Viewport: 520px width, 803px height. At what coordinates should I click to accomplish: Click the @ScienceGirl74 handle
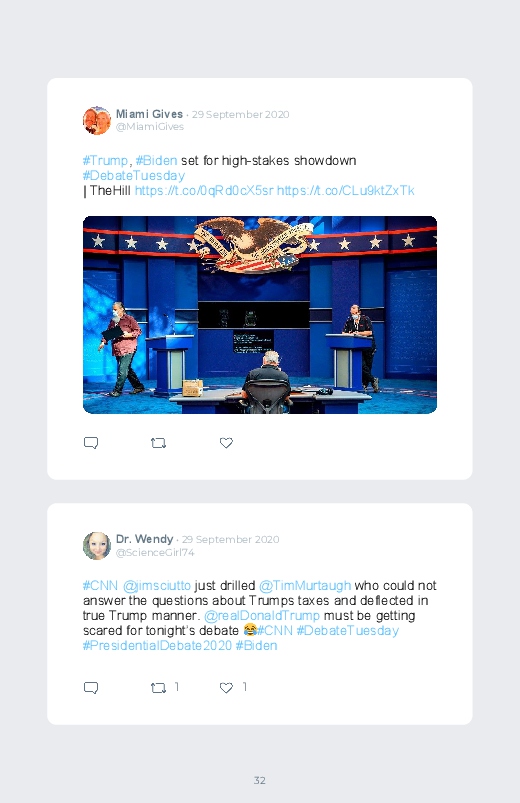(x=155, y=553)
